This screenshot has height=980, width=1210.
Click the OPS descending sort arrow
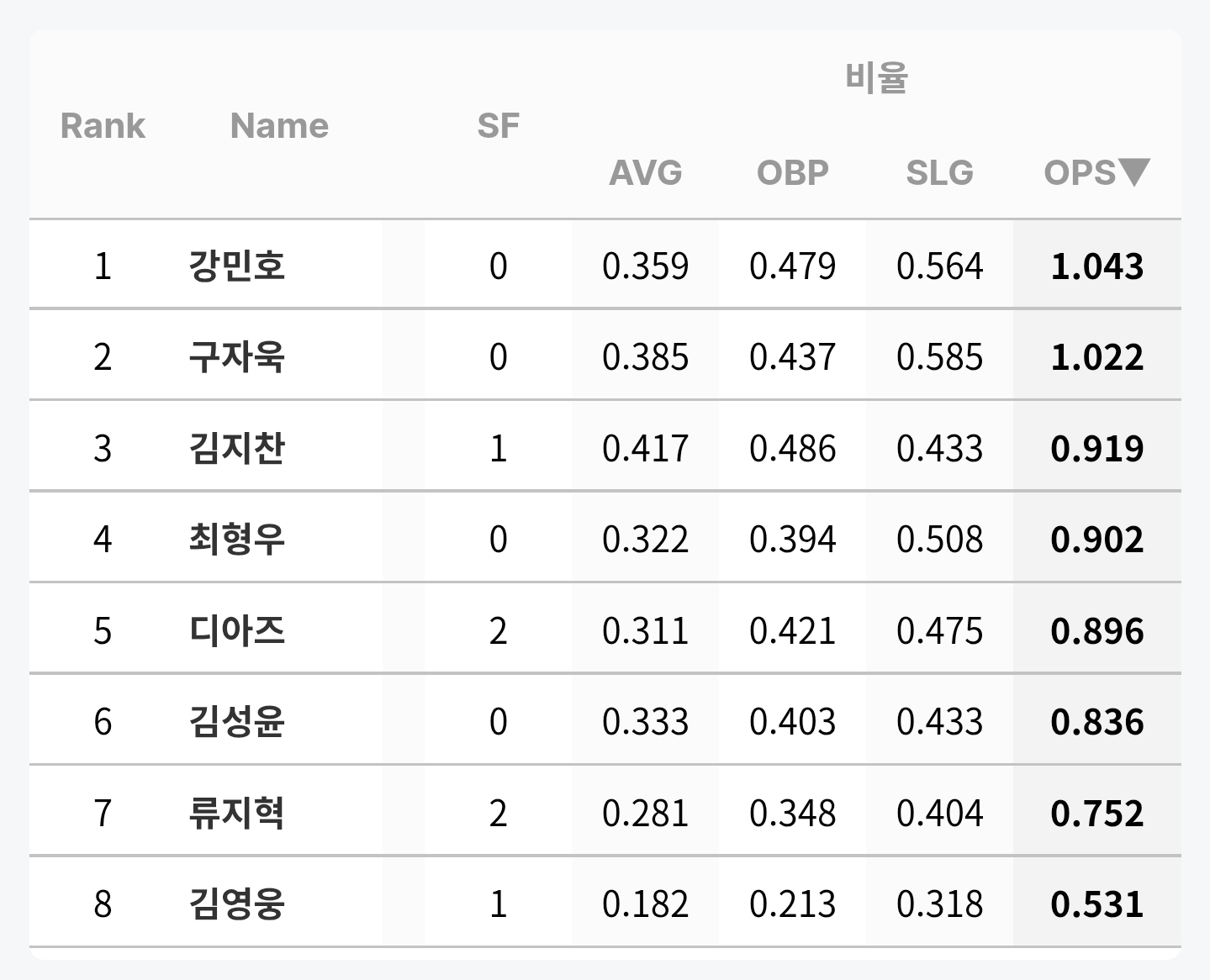click(1134, 172)
